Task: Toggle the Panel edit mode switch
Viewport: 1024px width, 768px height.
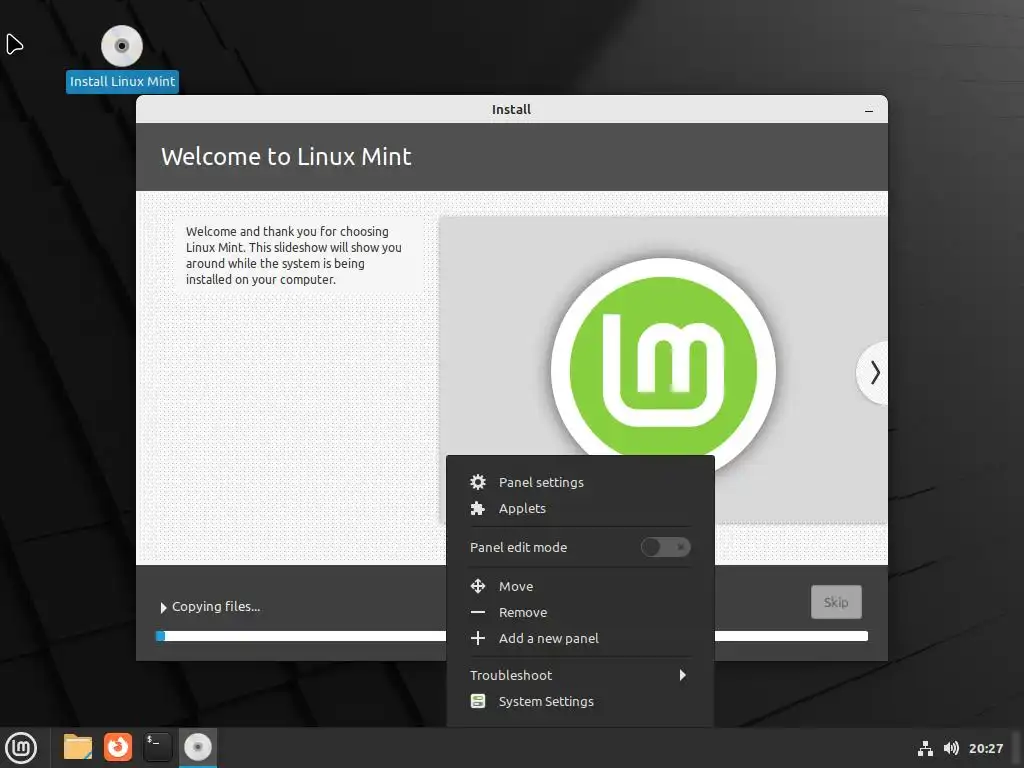Action: click(x=665, y=547)
